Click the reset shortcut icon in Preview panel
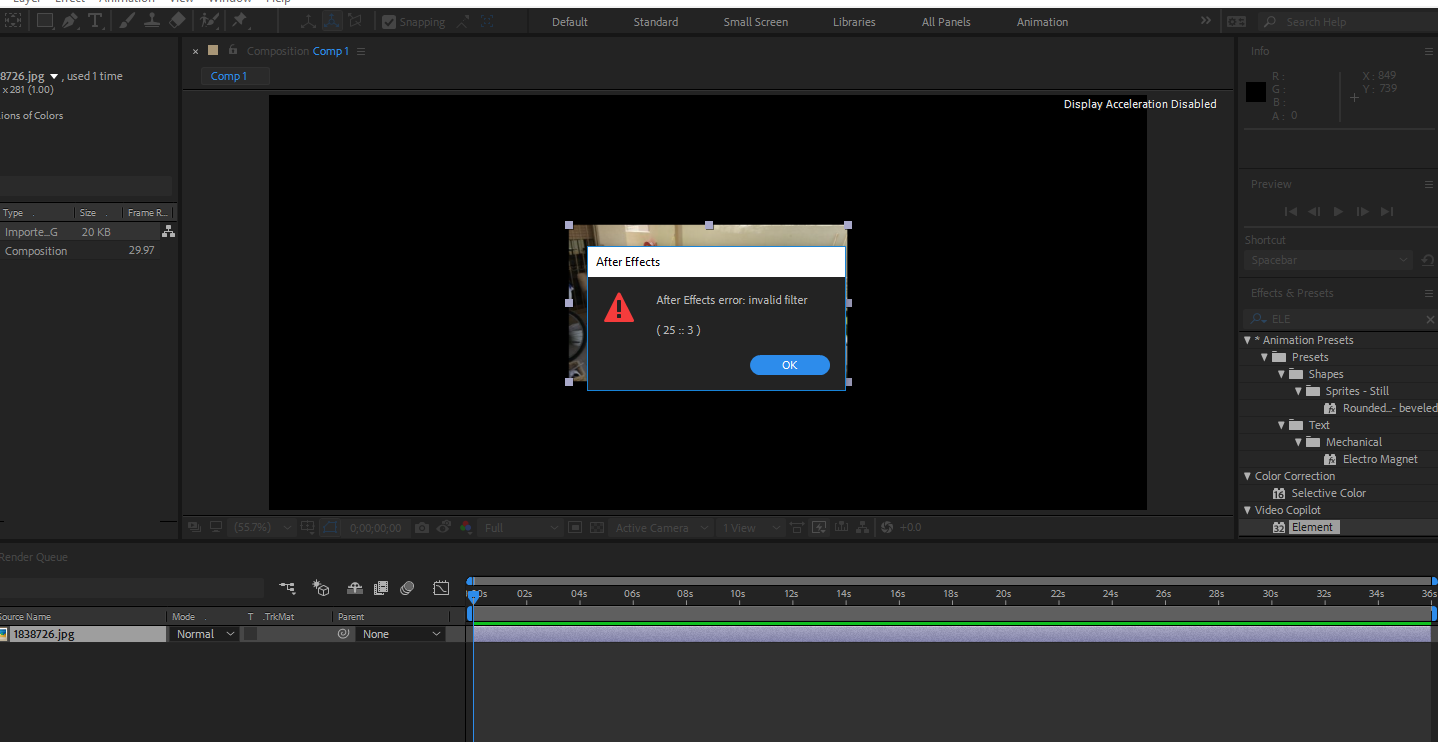The height and width of the screenshot is (742, 1438). click(x=1427, y=260)
